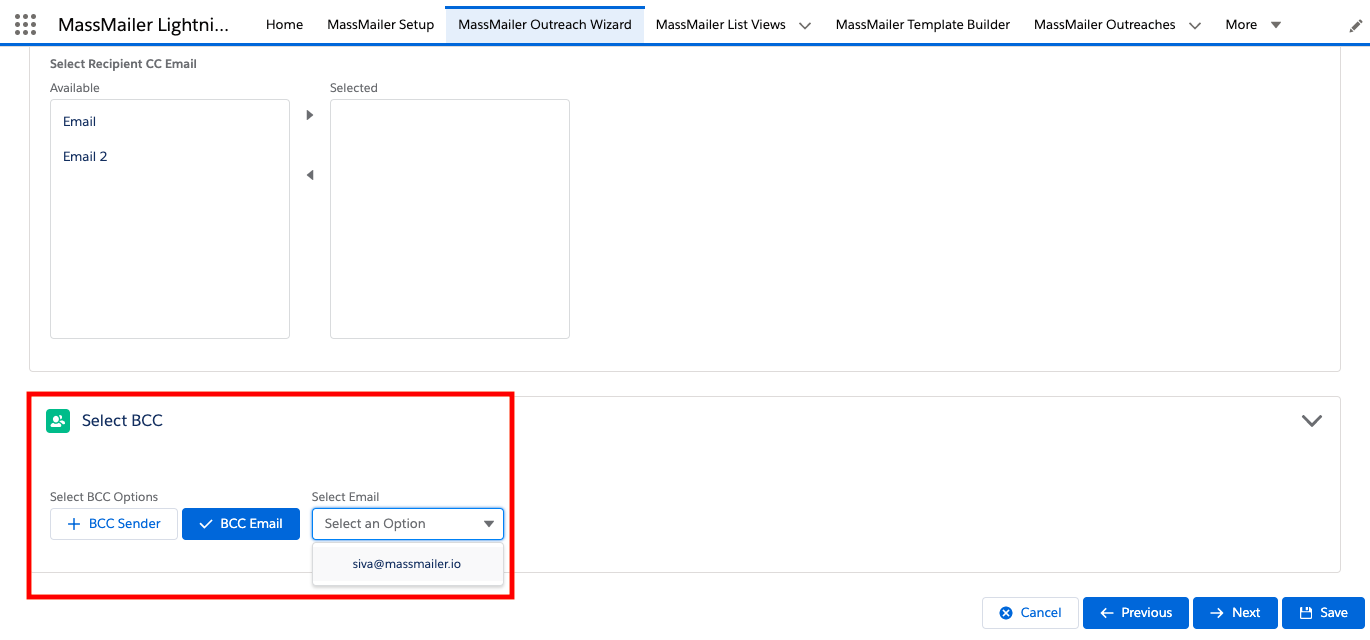Go to the Home tab
This screenshot has width=1370, height=640.
[x=284, y=24]
